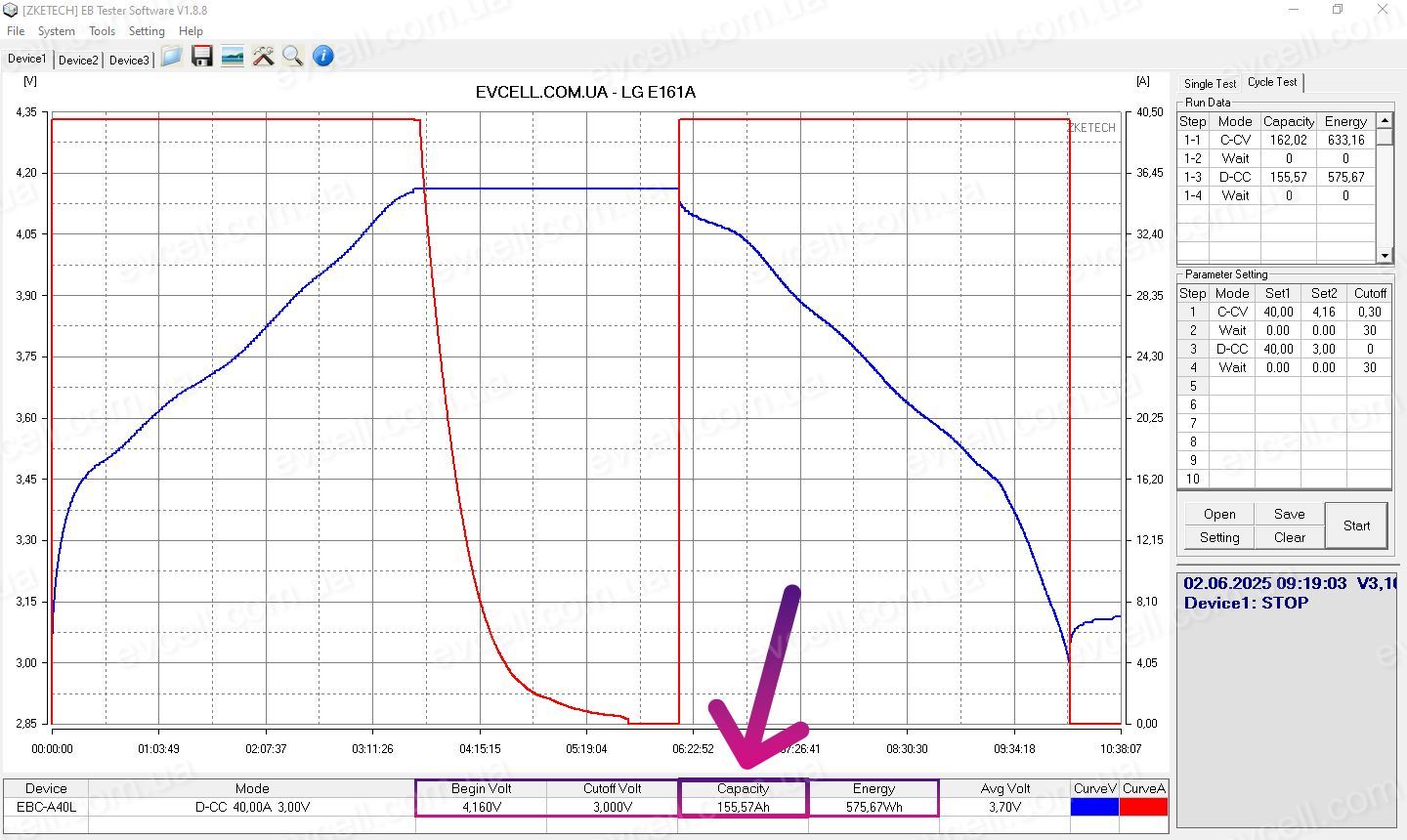Viewport: 1407px width, 840px height.
Task: Click the 40,00 Set1 value in step 3
Action: 1278,349
